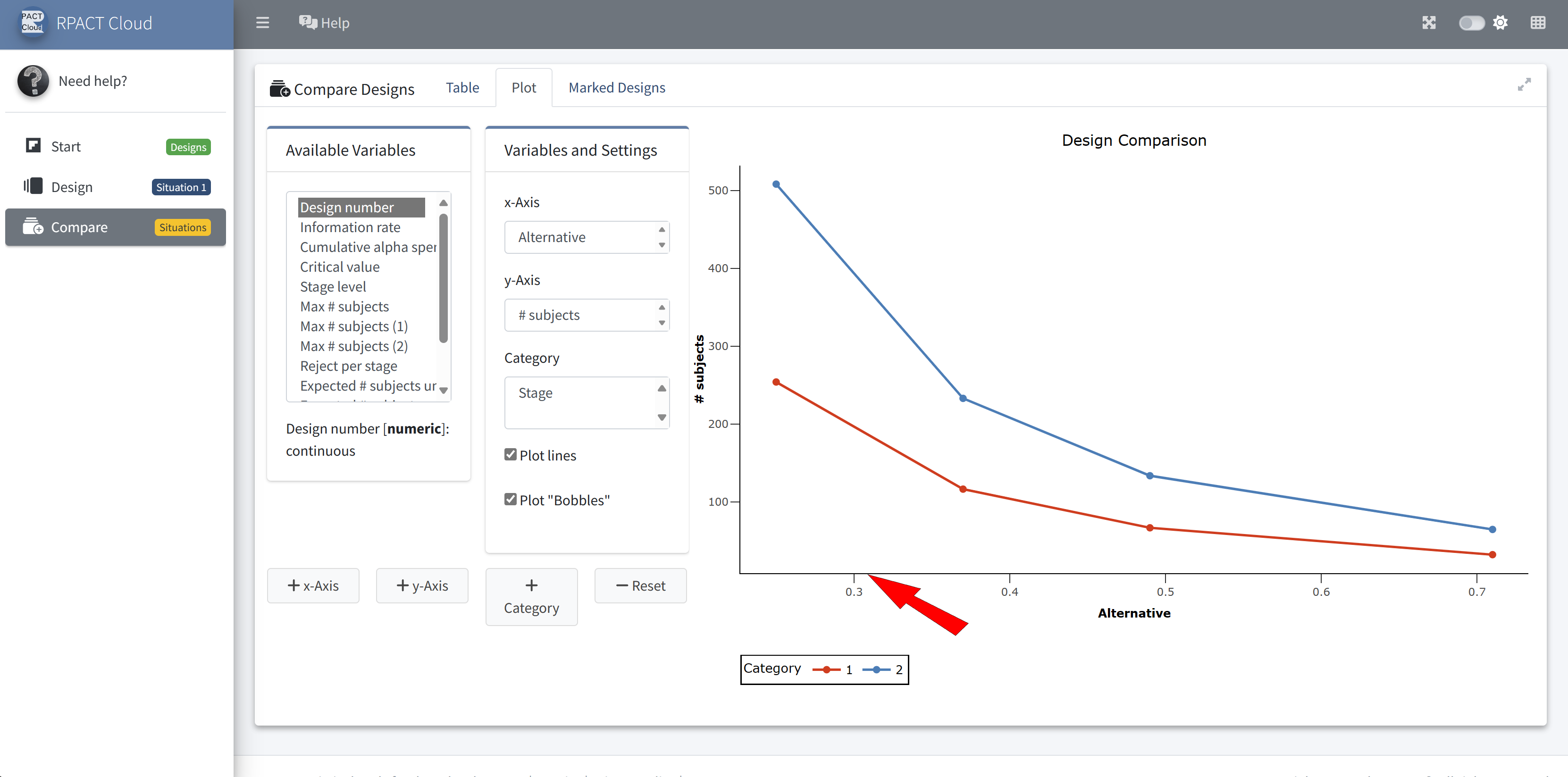Select Critical value in variables list
Viewport: 1568px width, 777px height.
(339, 267)
